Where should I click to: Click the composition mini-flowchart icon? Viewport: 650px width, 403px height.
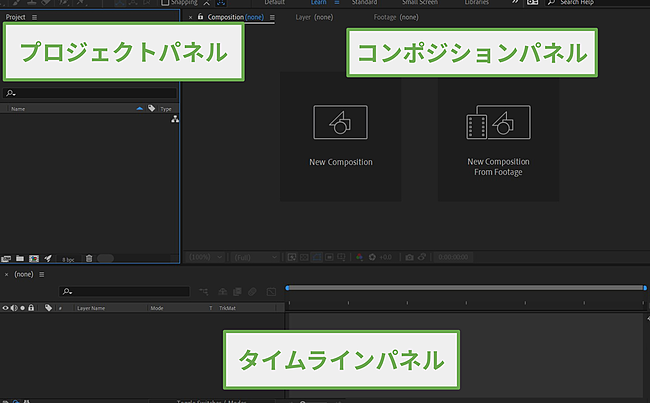204,292
